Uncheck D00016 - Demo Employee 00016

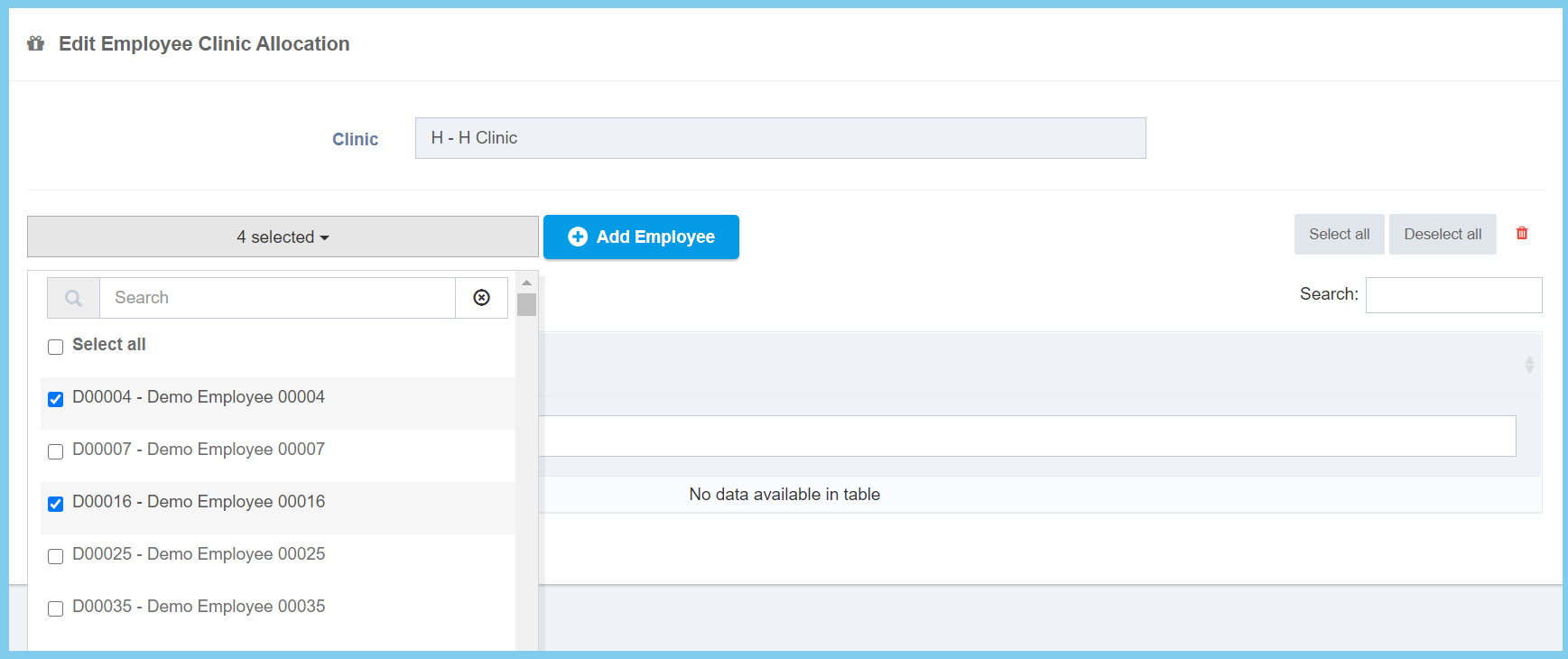(56, 504)
